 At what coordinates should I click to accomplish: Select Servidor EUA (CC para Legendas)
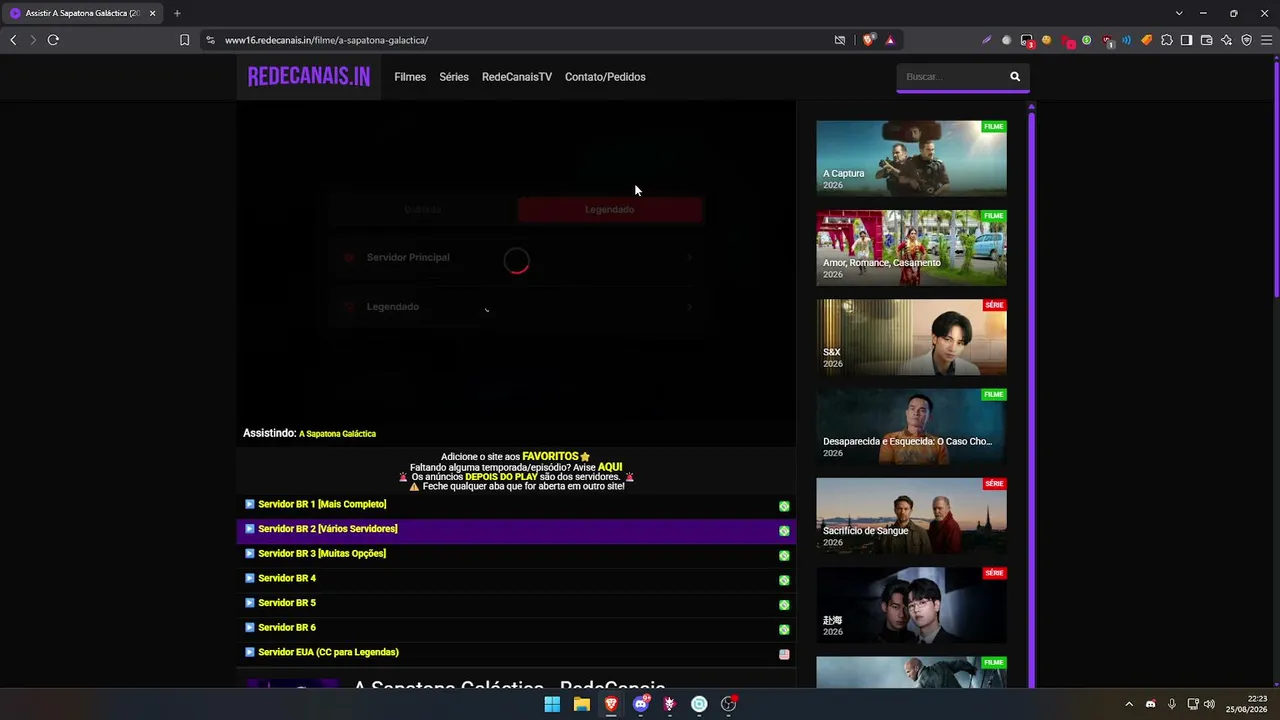click(328, 652)
